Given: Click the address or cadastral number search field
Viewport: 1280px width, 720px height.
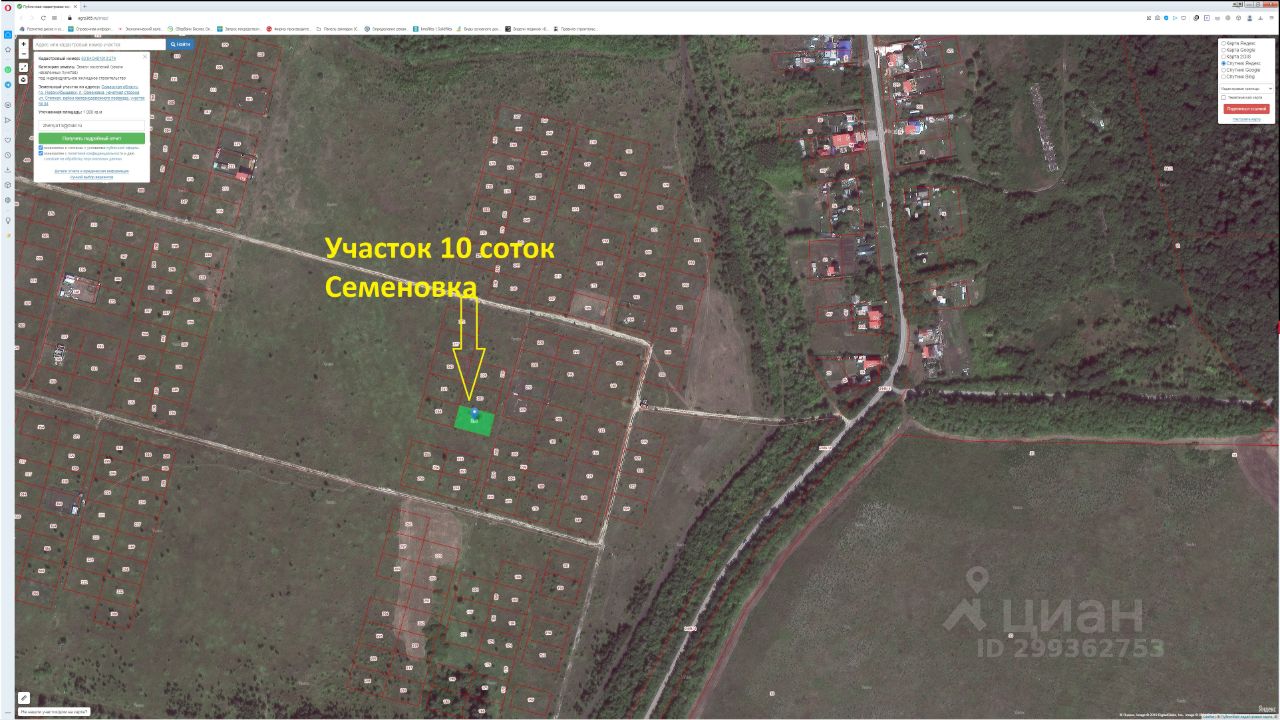Looking at the screenshot, I should 99,44.
